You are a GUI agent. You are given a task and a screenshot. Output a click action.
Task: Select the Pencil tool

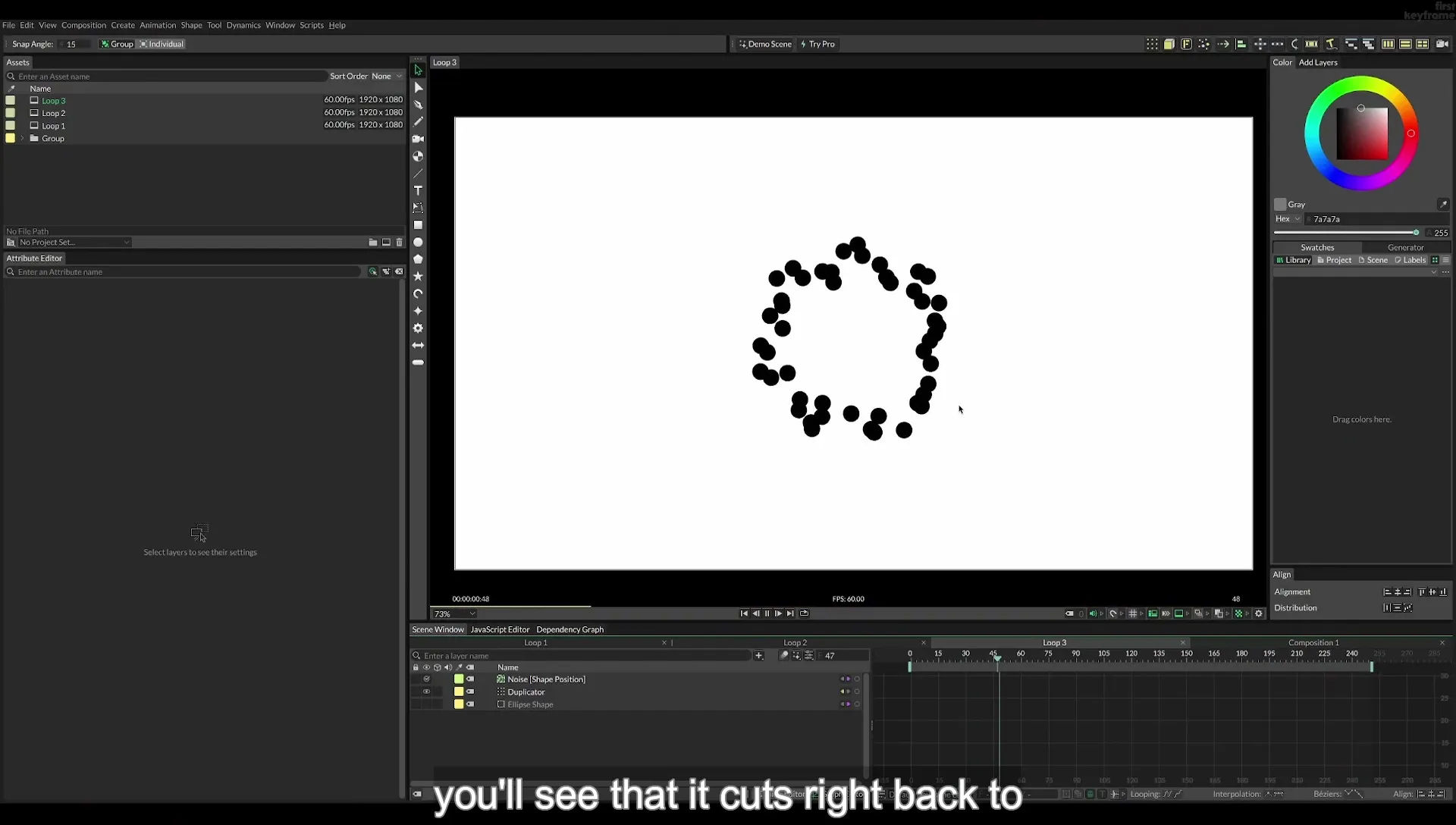coord(418,121)
